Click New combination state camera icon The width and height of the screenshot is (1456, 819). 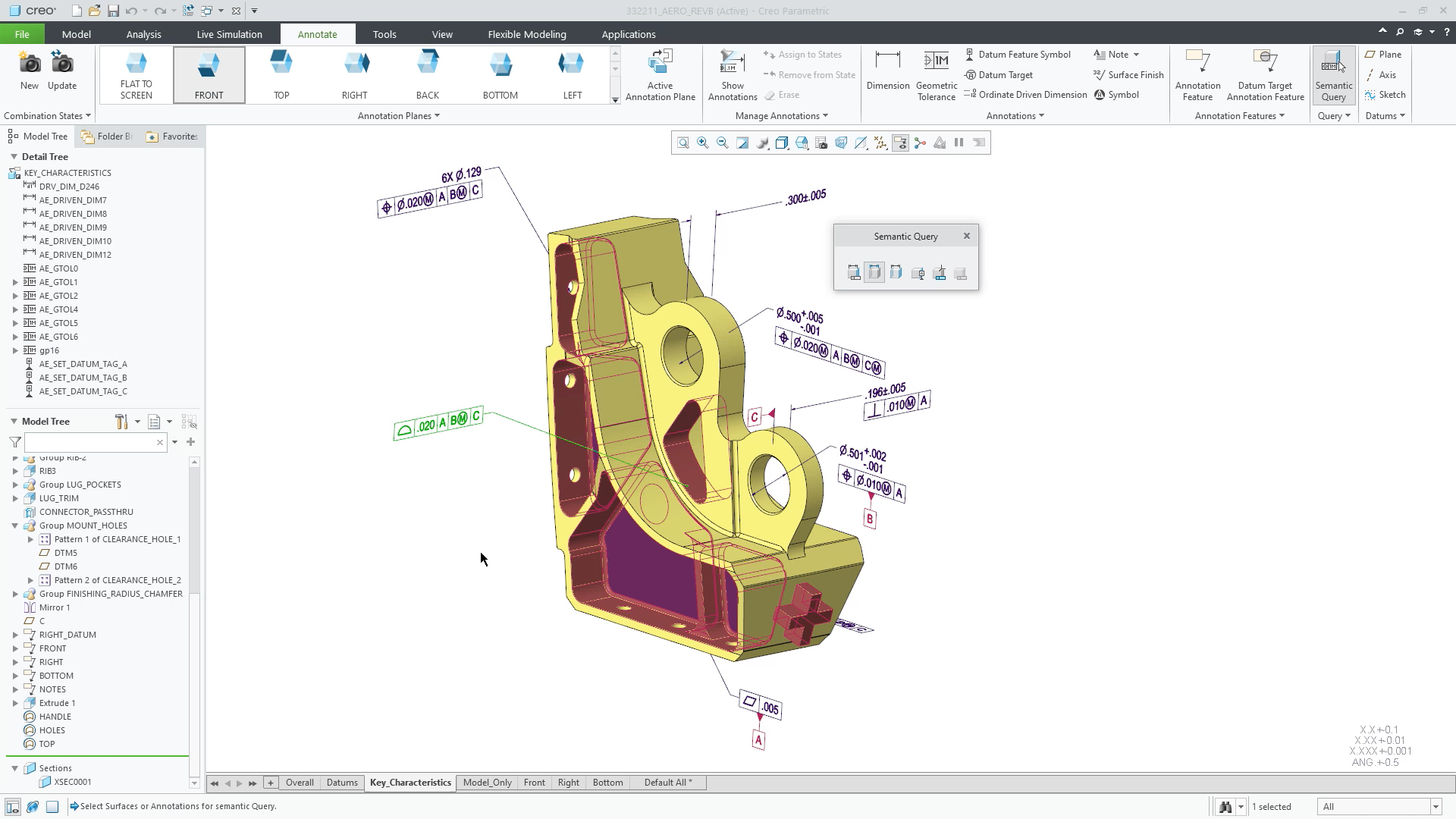coord(30,71)
